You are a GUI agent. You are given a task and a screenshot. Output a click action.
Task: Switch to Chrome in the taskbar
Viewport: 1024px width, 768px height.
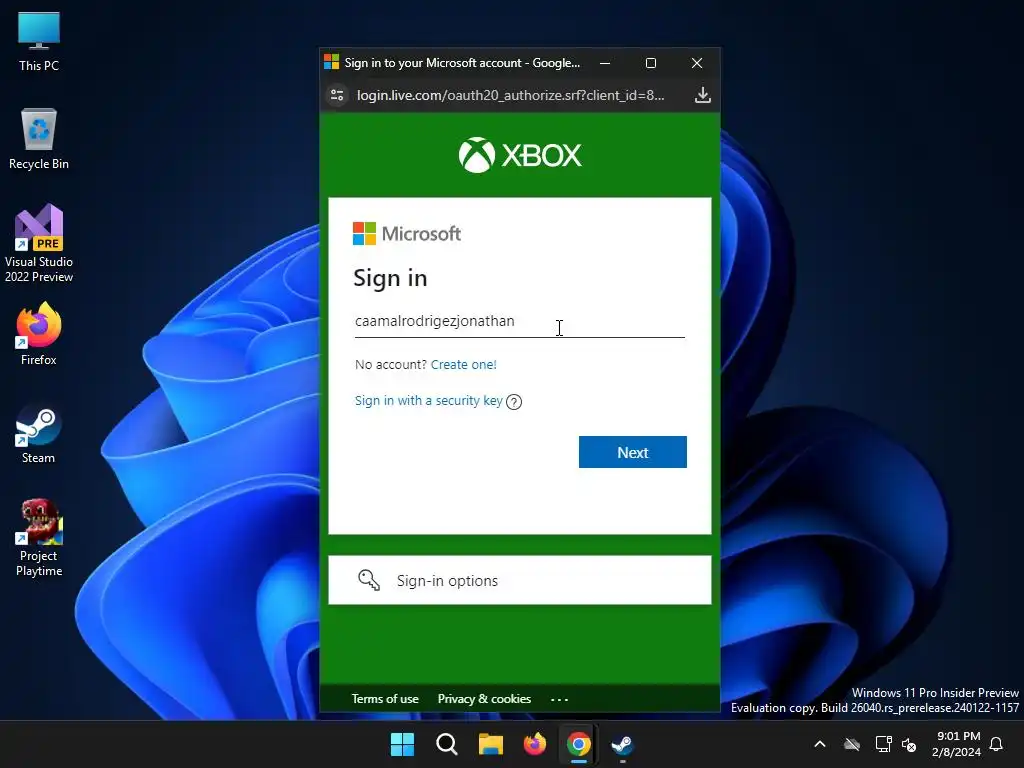(579, 744)
